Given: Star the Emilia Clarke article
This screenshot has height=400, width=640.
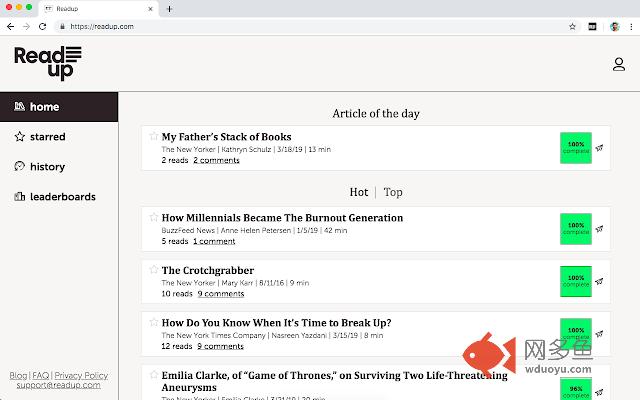Looking at the screenshot, I should [x=153, y=374].
